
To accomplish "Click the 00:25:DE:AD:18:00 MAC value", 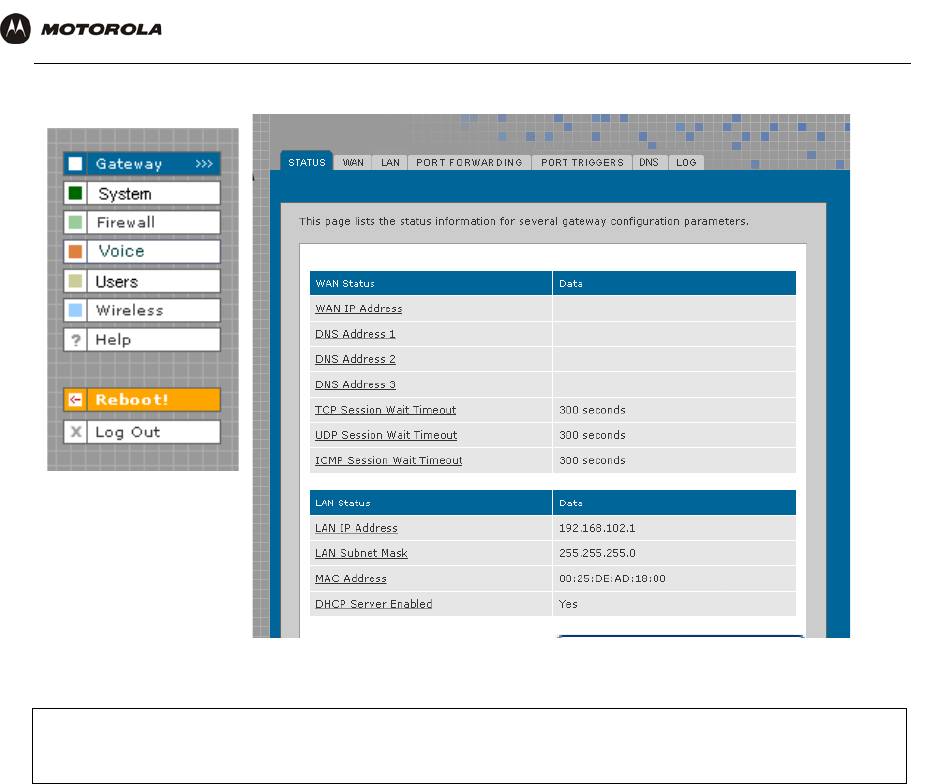I will pyautogui.click(x=612, y=578).
